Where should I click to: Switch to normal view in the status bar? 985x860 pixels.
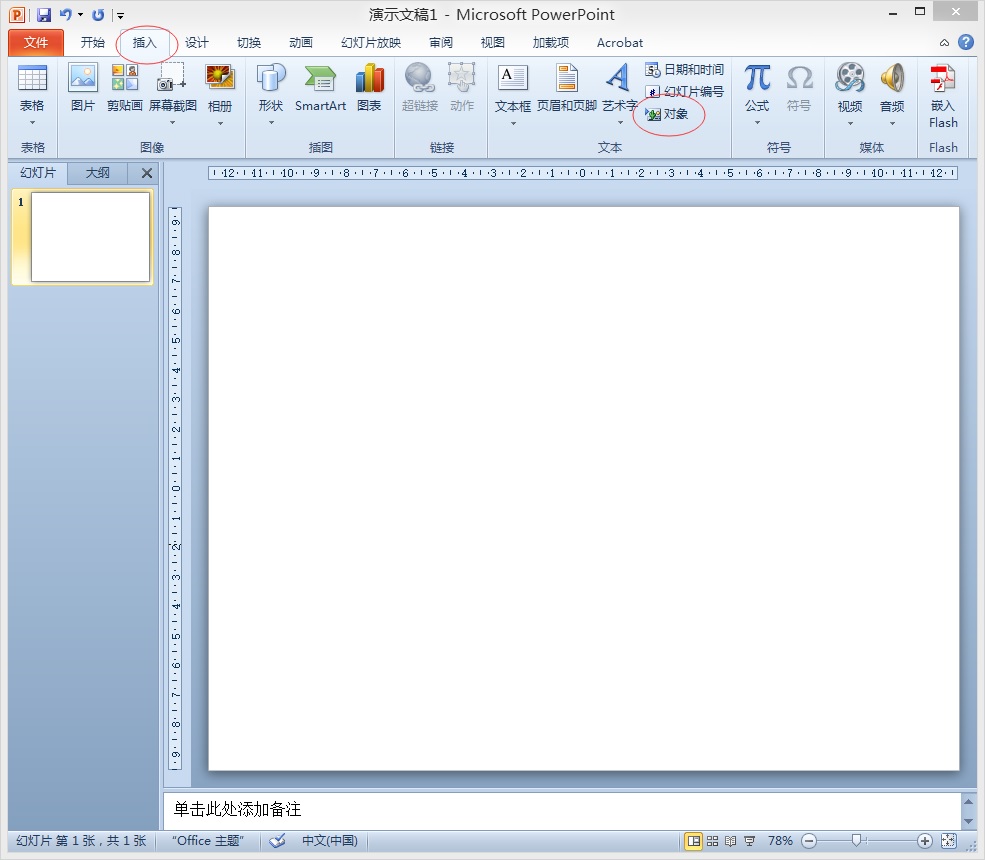(694, 841)
